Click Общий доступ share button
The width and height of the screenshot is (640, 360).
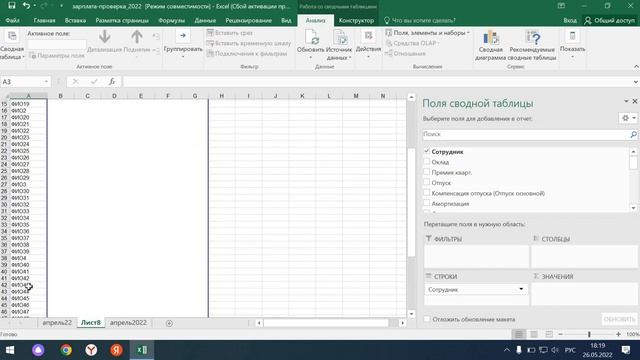click(x=609, y=20)
